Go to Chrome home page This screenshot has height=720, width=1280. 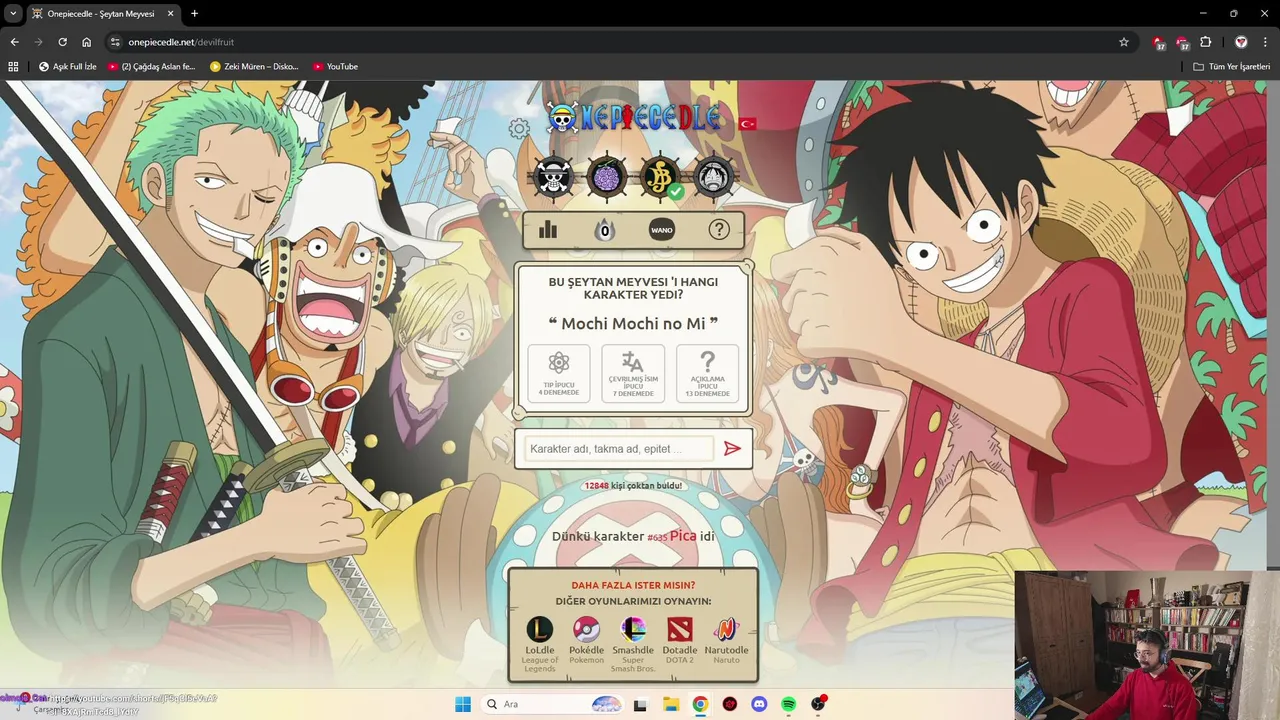(x=87, y=42)
